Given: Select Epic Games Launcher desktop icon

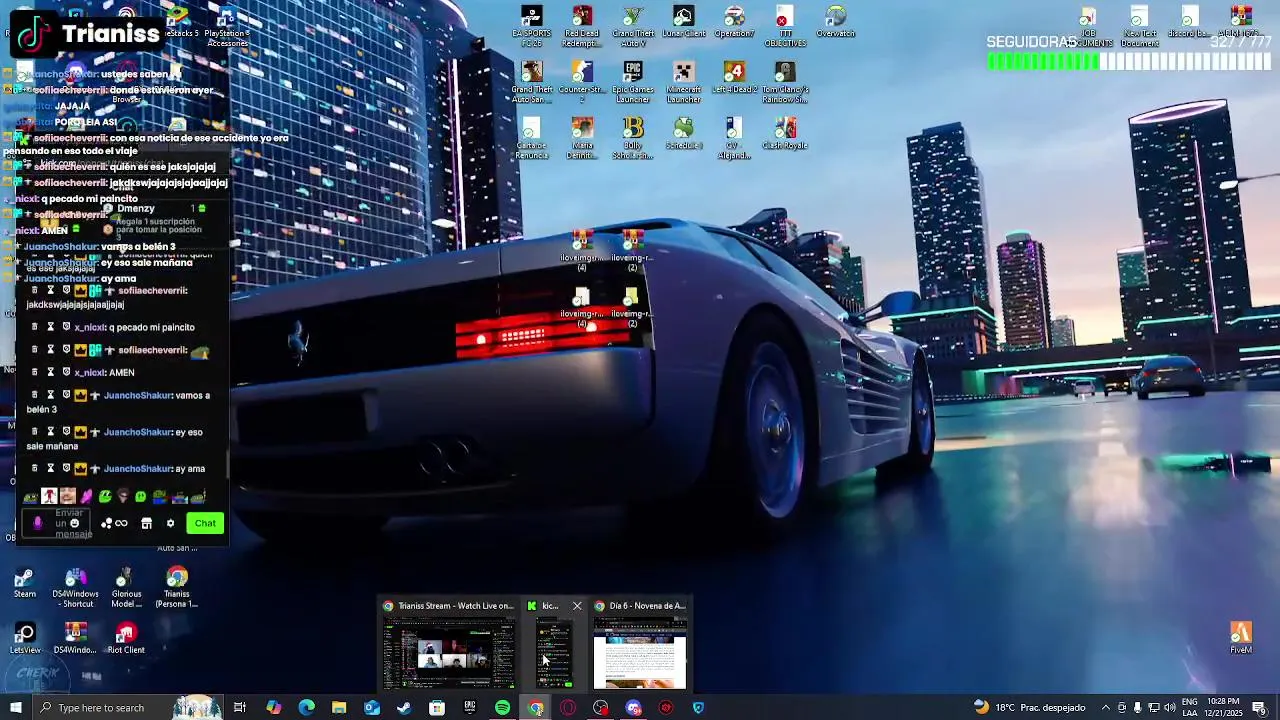Looking at the screenshot, I should (632, 82).
